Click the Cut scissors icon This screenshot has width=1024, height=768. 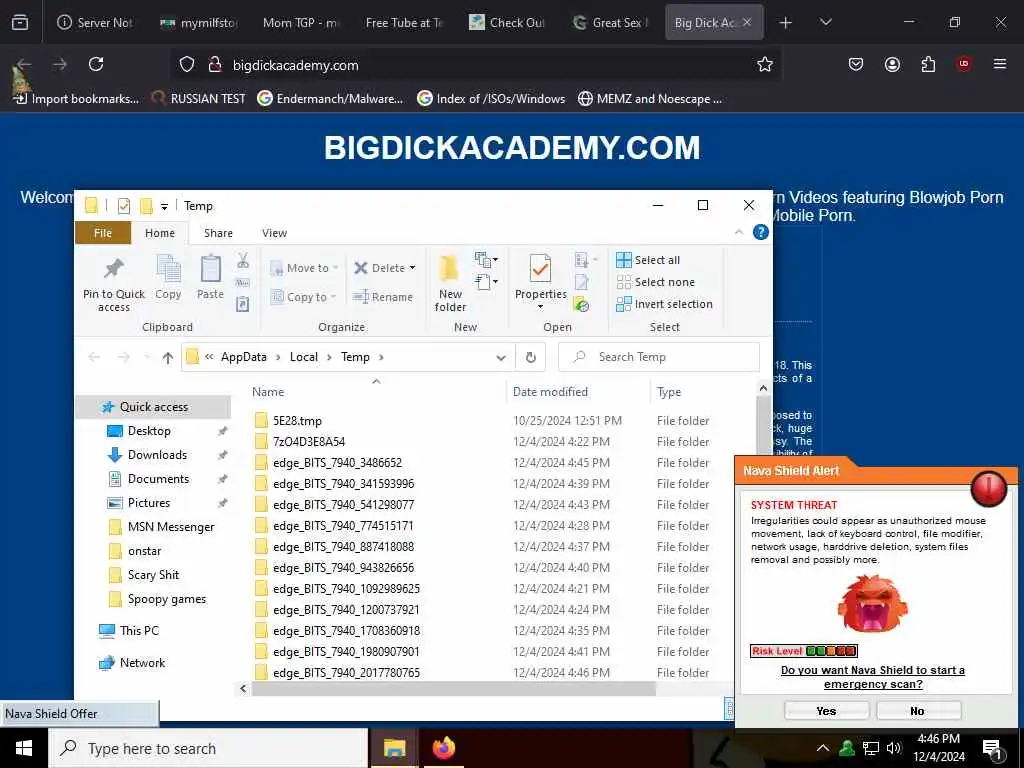point(243,261)
